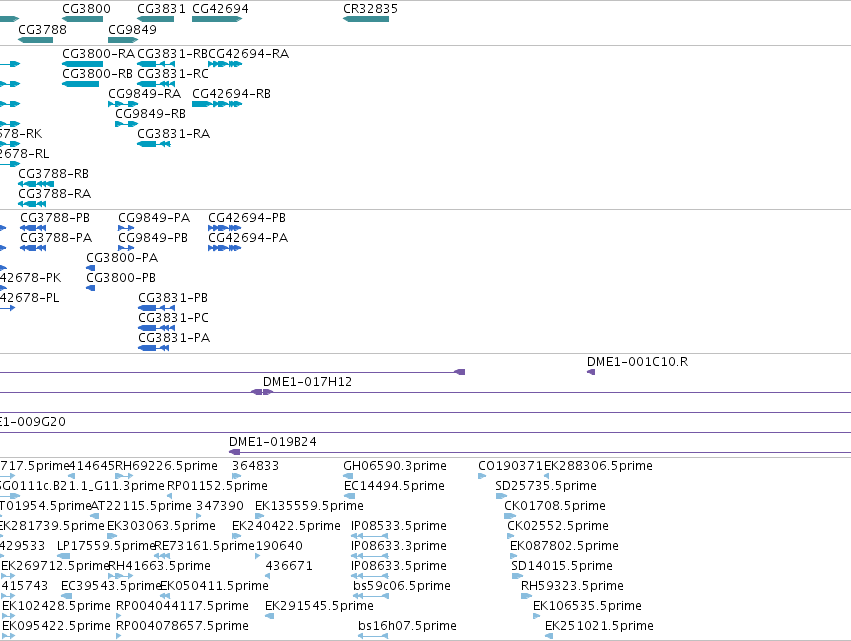Click protein CG3831-PB
Image resolution: width=851 pixels, height=641 pixels.
[x=157, y=308]
